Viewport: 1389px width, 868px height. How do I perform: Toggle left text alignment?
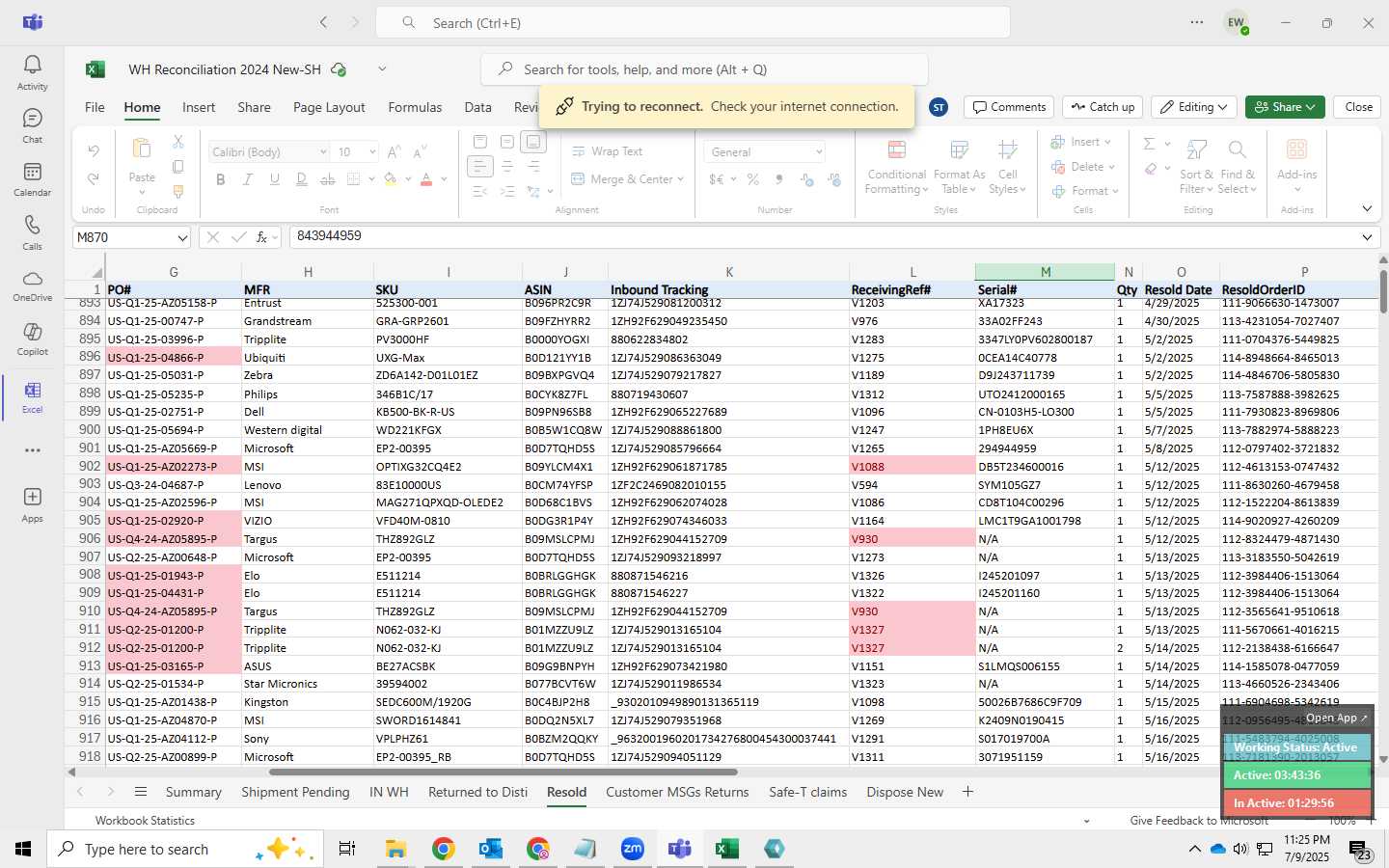pos(479,167)
